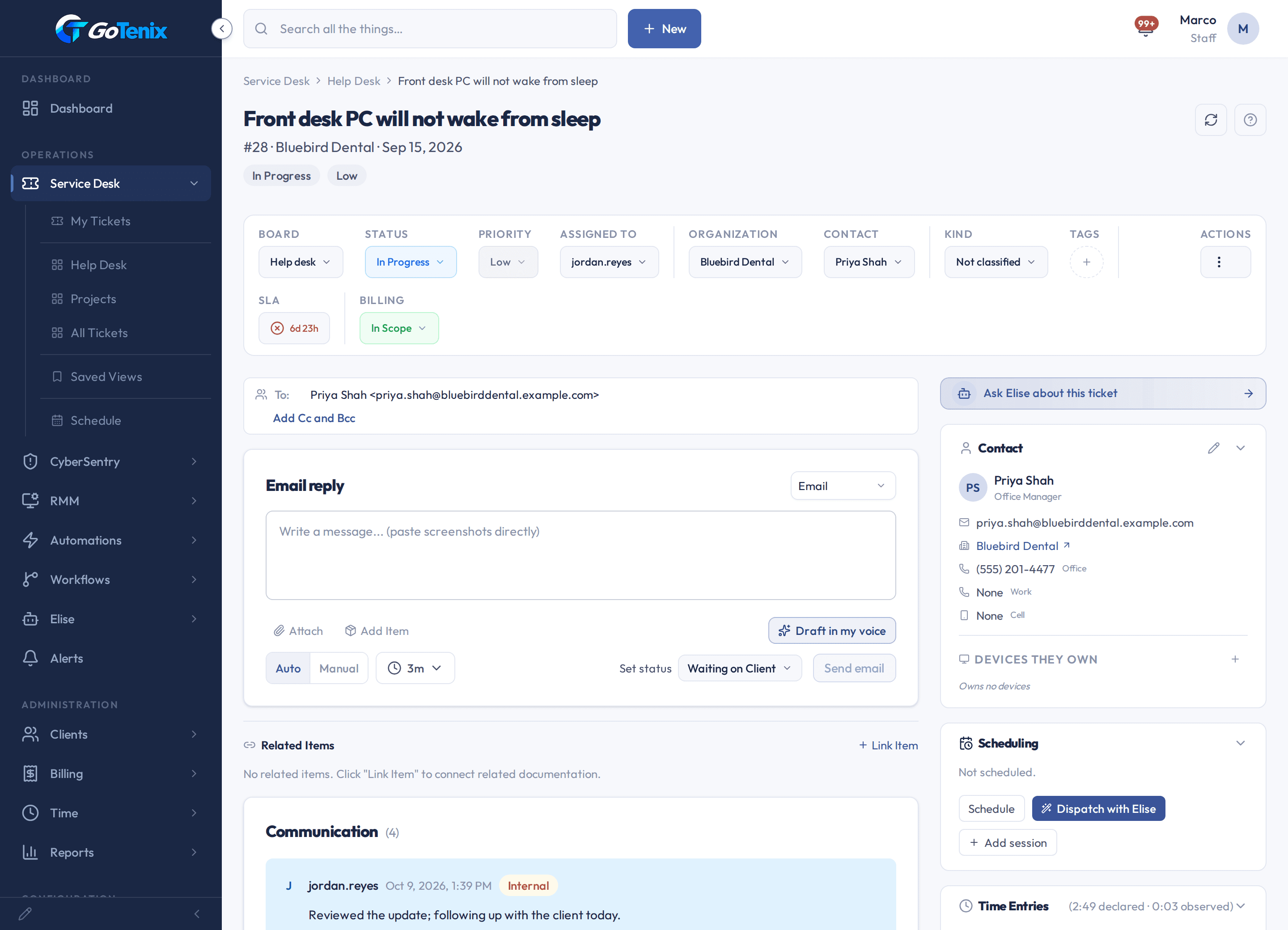Switch time tracking to Manual
1288x930 pixels.
(339, 668)
